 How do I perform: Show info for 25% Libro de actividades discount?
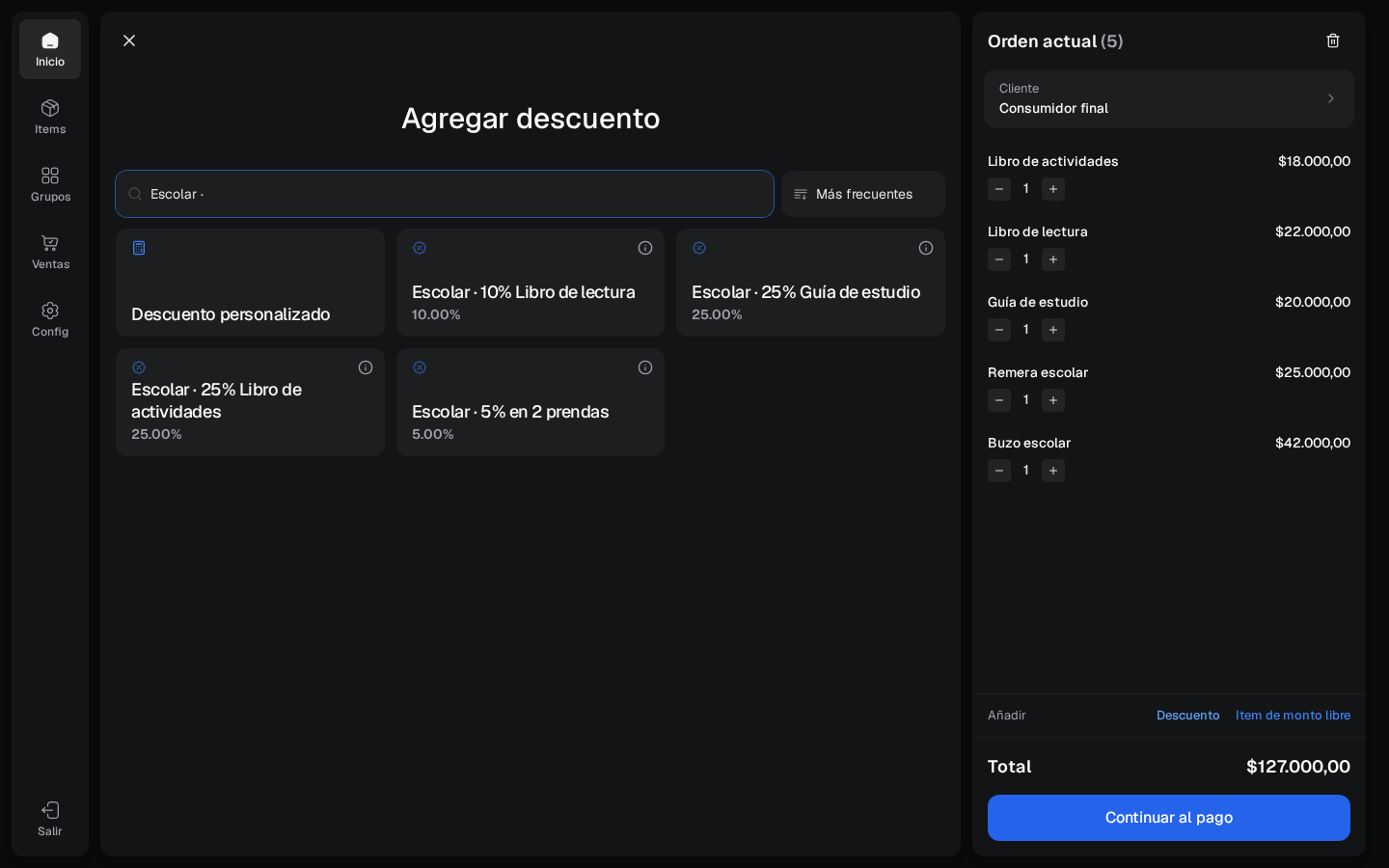[366, 367]
